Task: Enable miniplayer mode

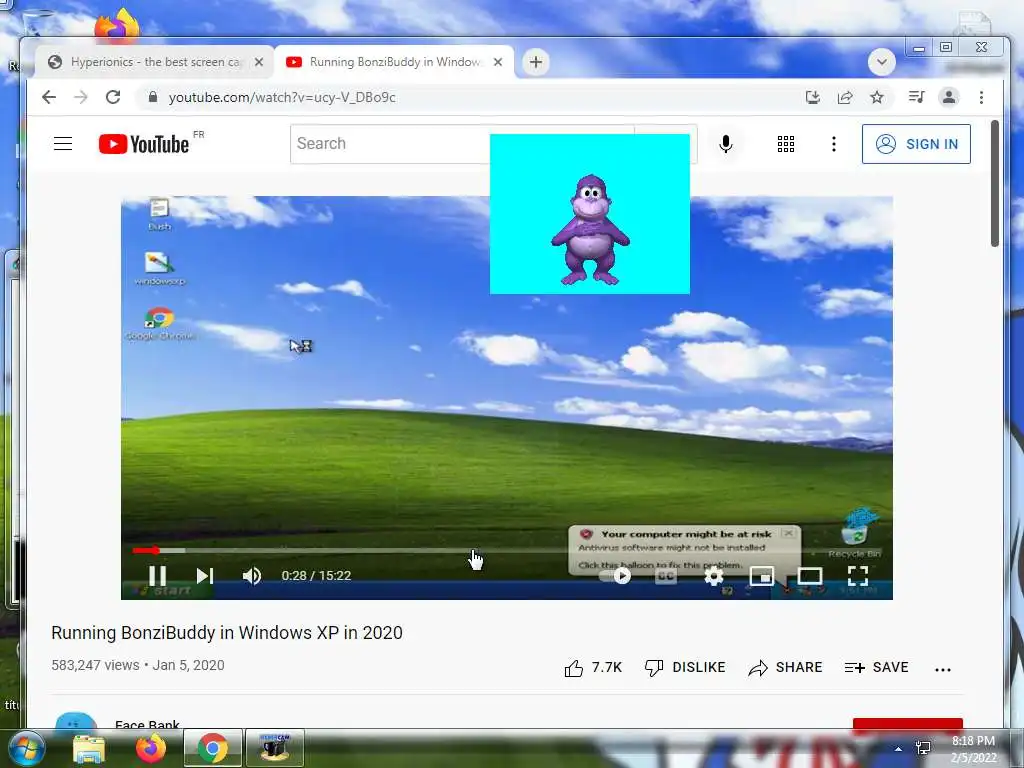Action: point(761,575)
